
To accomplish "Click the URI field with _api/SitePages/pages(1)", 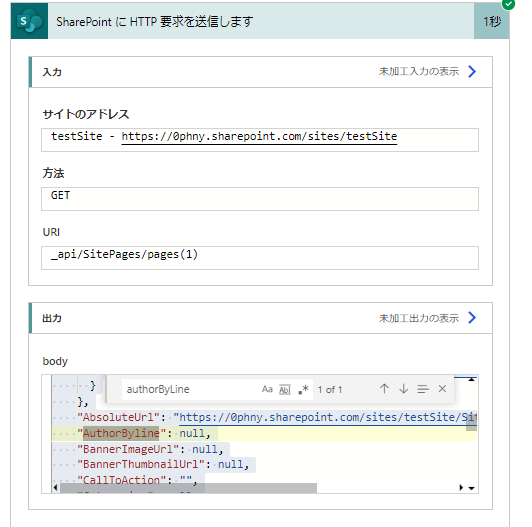I will pyautogui.click(x=260, y=258).
